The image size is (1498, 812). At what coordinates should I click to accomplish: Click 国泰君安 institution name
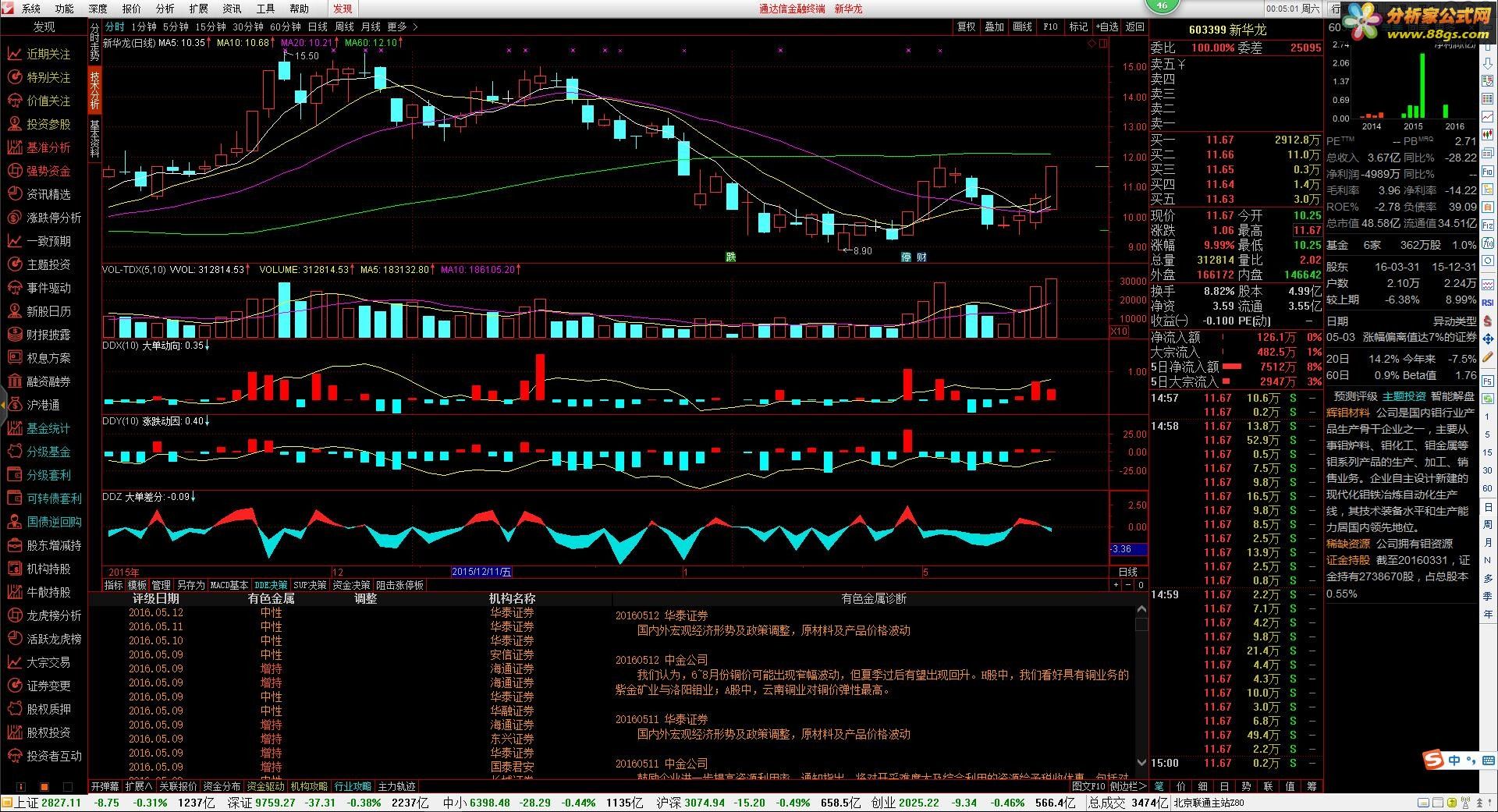click(x=512, y=767)
